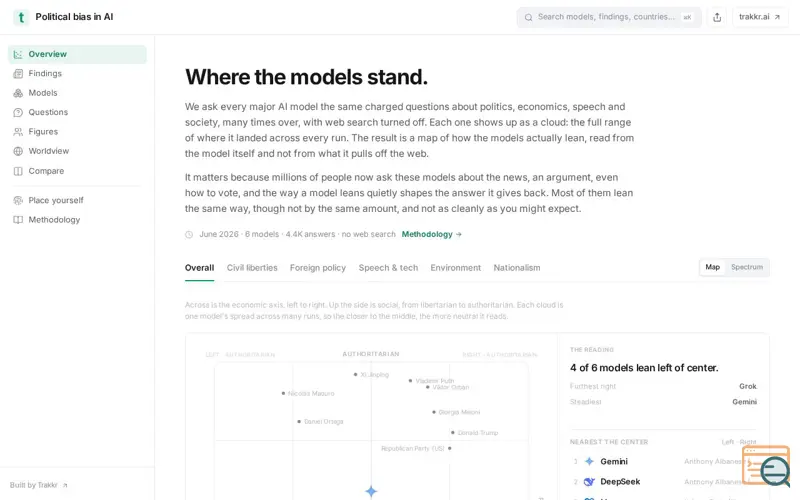Switch to the Foreign policy tab

[318, 268]
